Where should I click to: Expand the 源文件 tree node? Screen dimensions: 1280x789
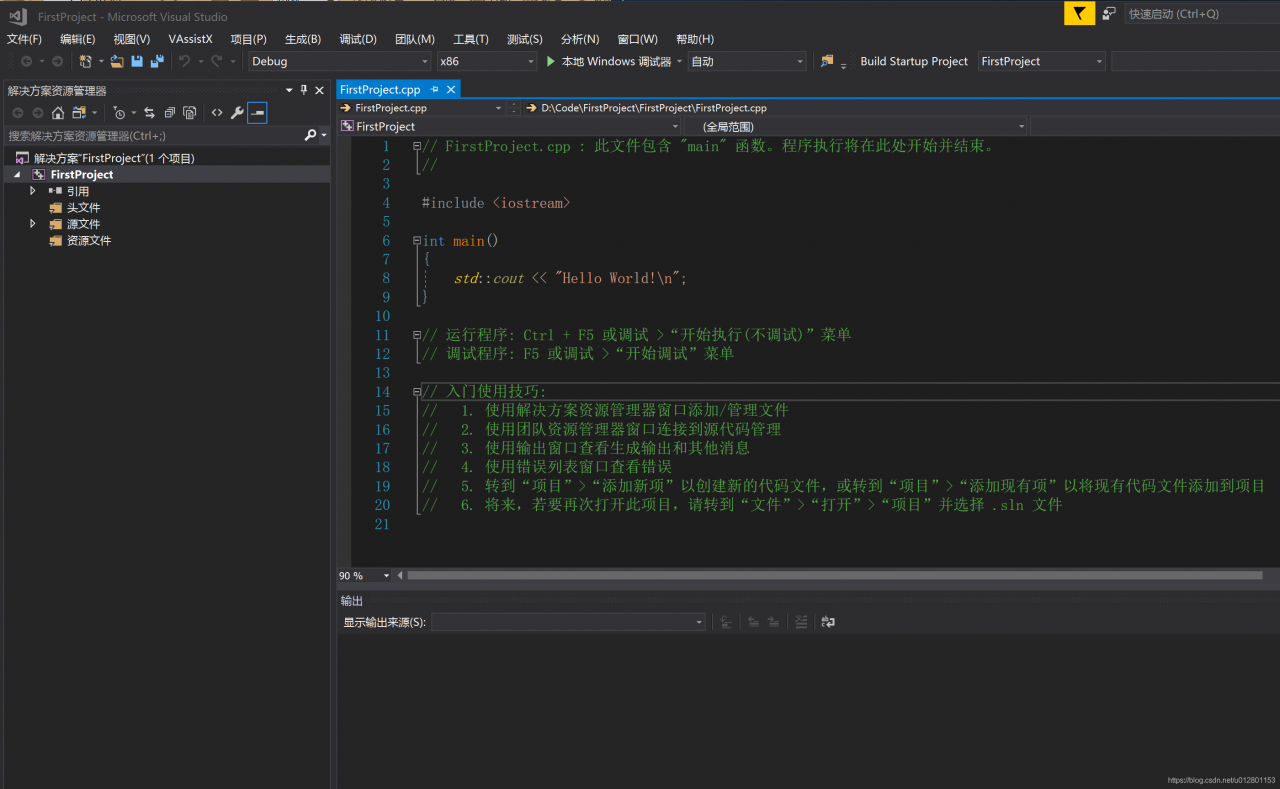(33, 224)
